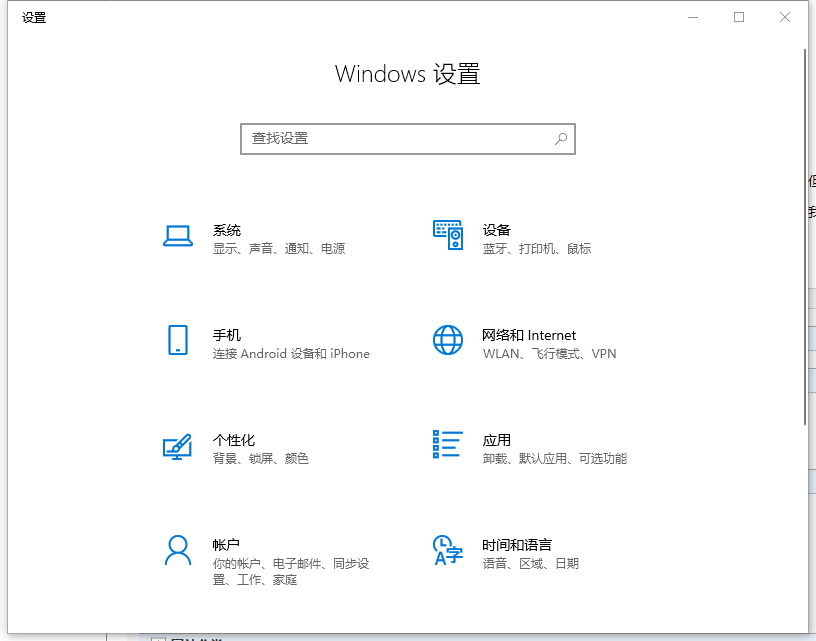The image size is (816, 641).
Task: Open the Devices keyboard and speaker icon
Action: (x=448, y=235)
